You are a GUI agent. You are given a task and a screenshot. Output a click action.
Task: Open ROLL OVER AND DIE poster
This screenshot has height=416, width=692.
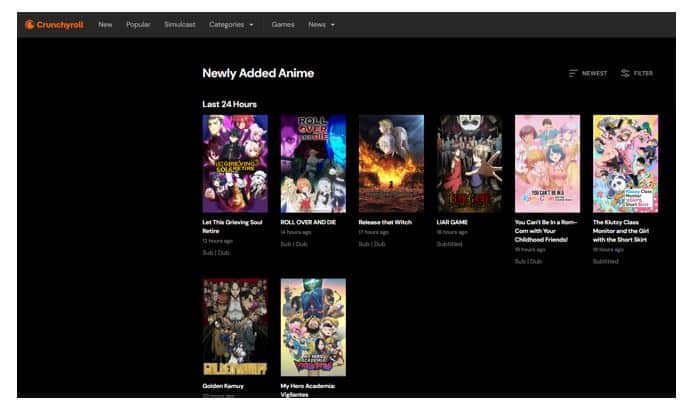[313, 164]
